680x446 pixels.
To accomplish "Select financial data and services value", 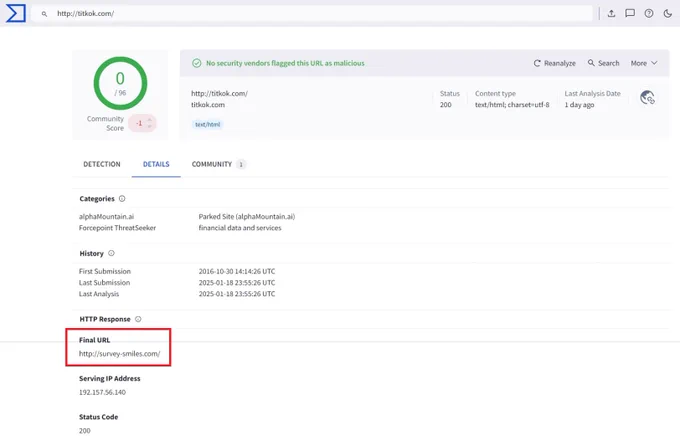I will tap(240, 228).
